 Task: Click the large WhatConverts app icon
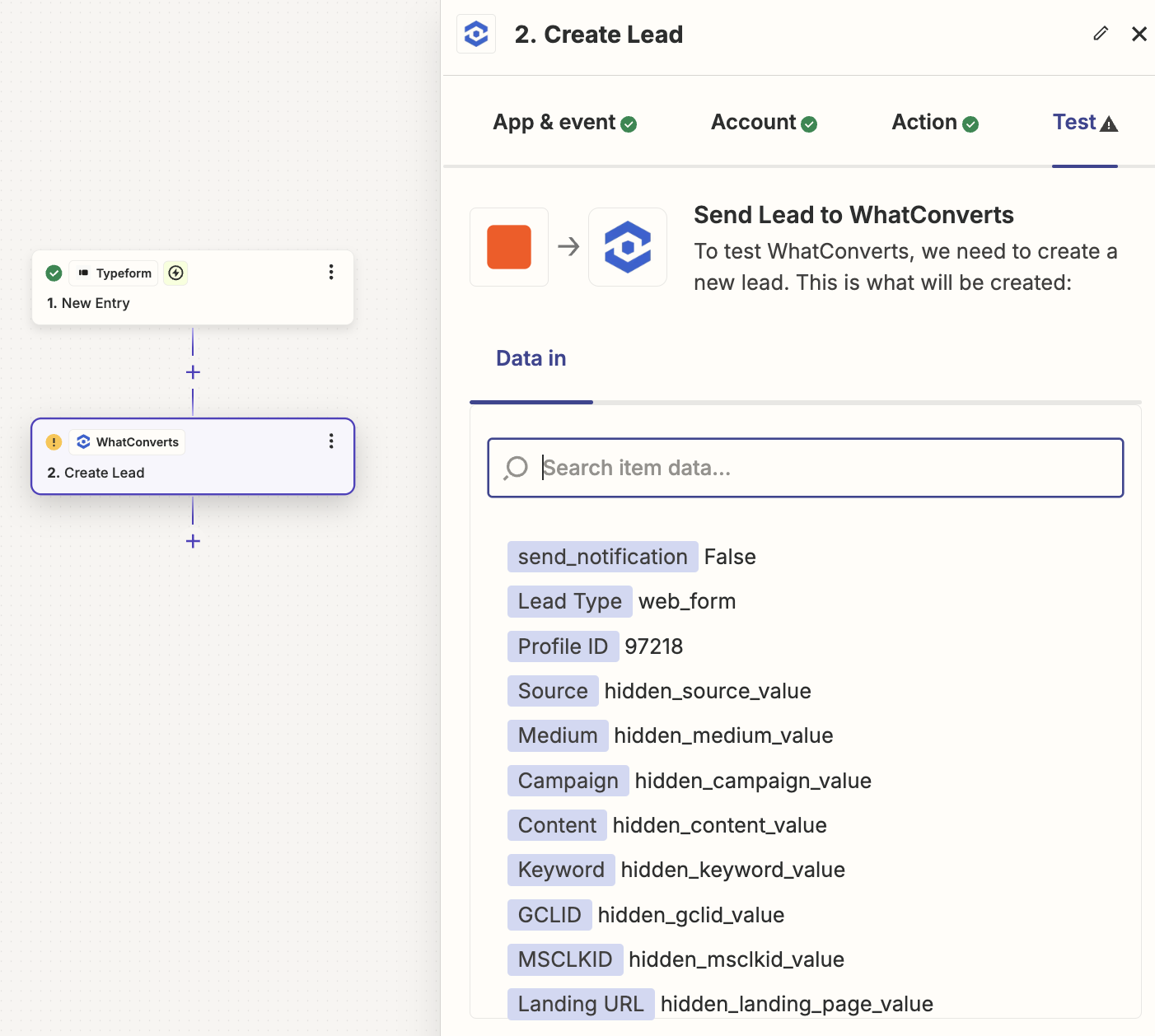click(628, 247)
